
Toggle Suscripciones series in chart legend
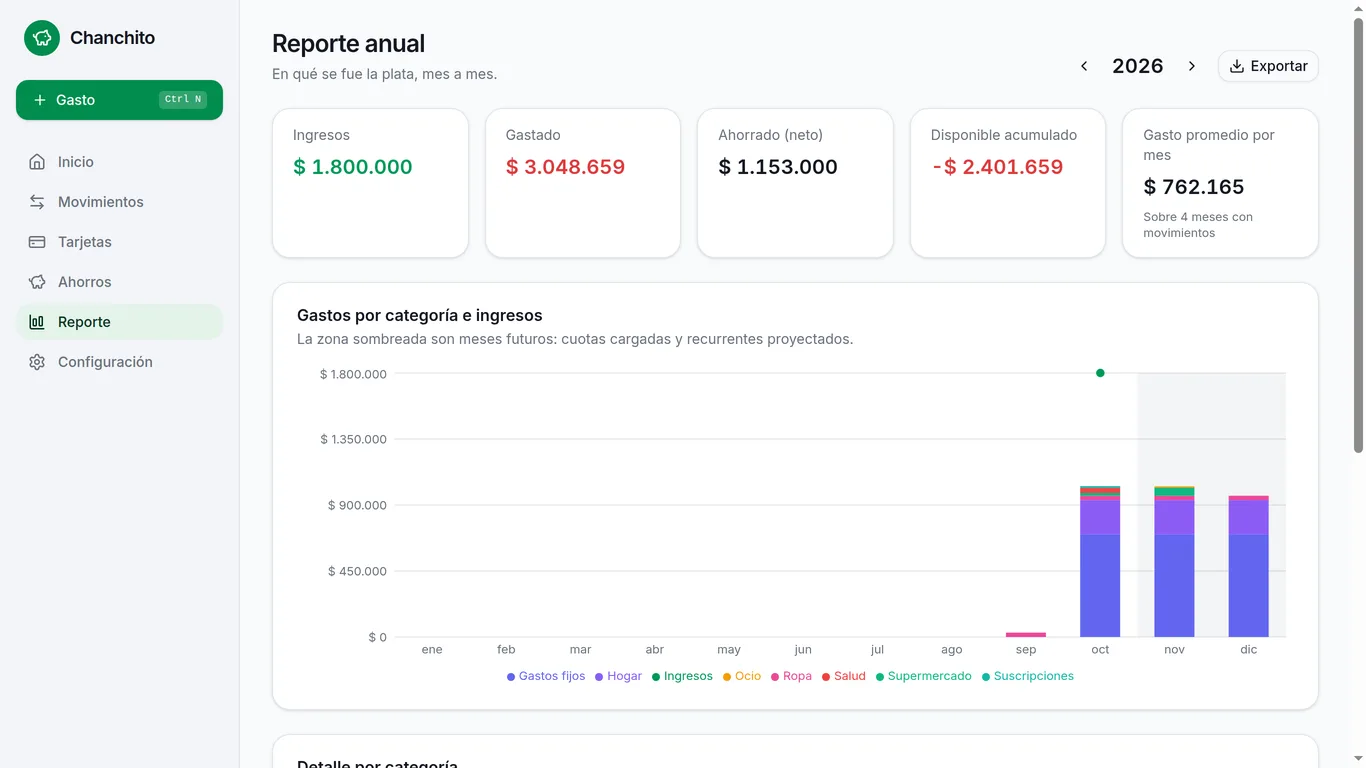click(1027, 676)
